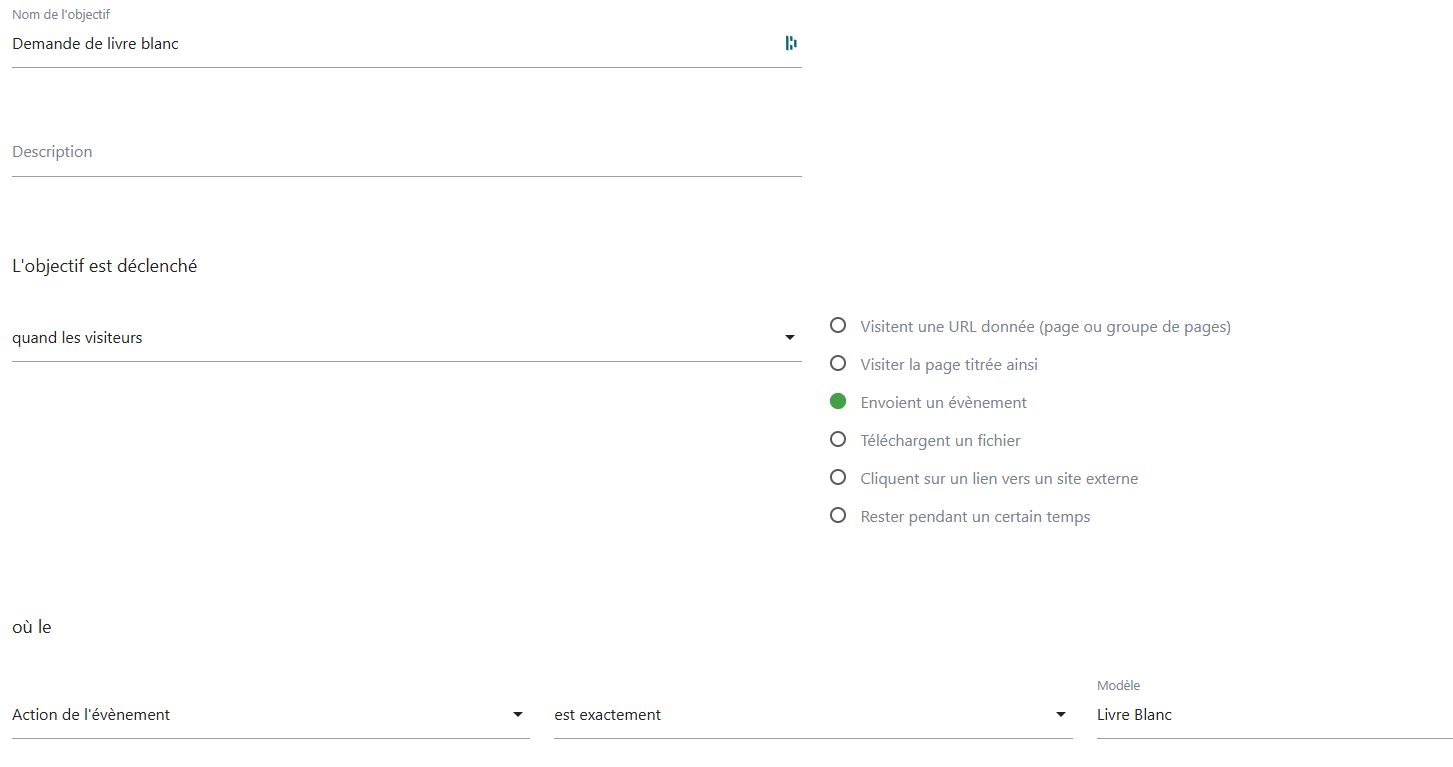Open the 'est exactement' comparison dropdown
Screen dimensions: 1453x767
tap(800, 715)
